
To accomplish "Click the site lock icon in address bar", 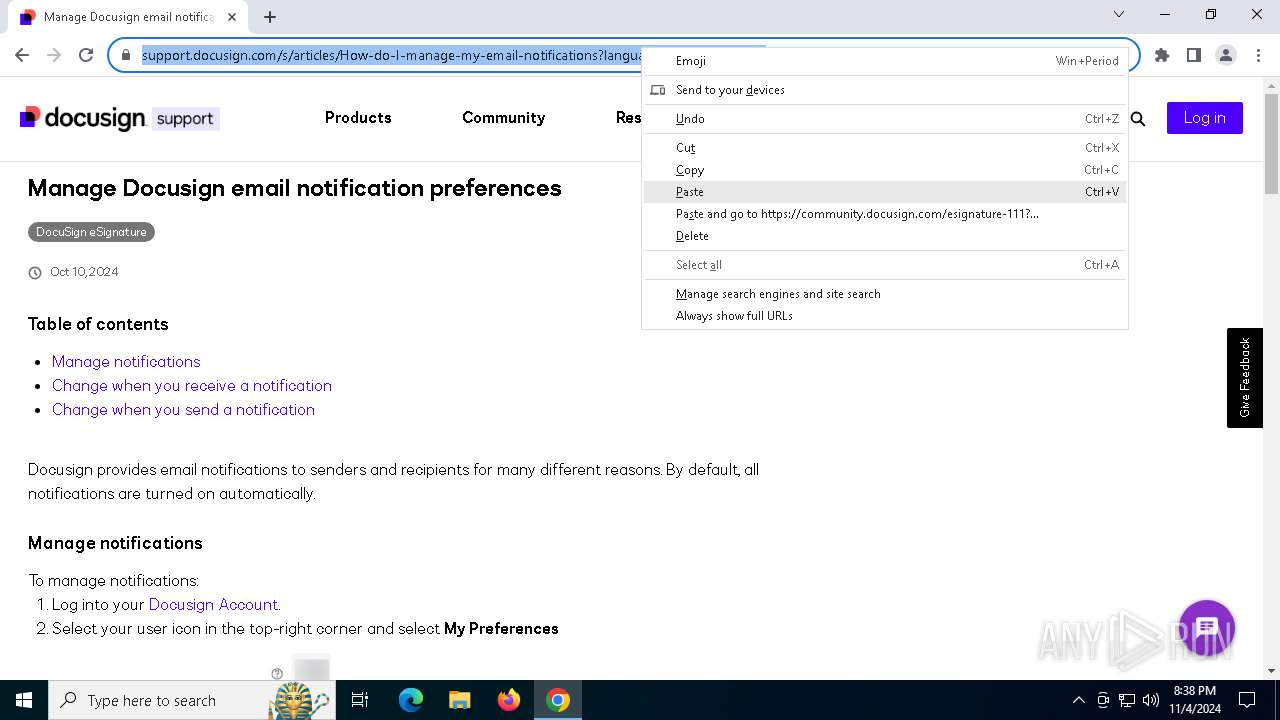I will click(126, 55).
